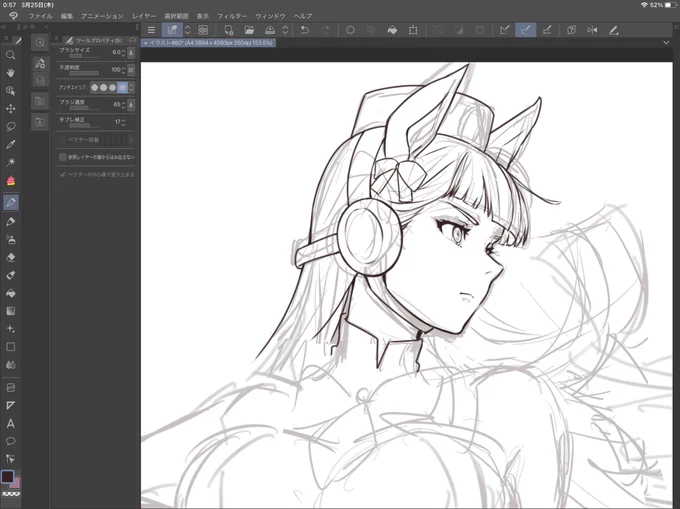Image resolution: width=680 pixels, height=509 pixels.
Task: Select the transparent color swatch
Action: pos(11,494)
